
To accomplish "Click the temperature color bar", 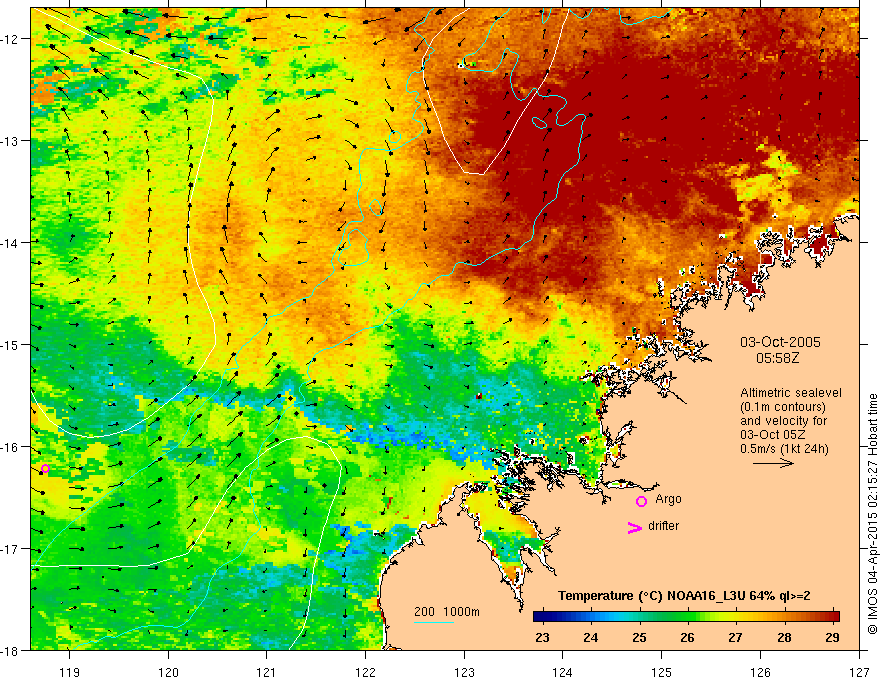I will point(686,616).
